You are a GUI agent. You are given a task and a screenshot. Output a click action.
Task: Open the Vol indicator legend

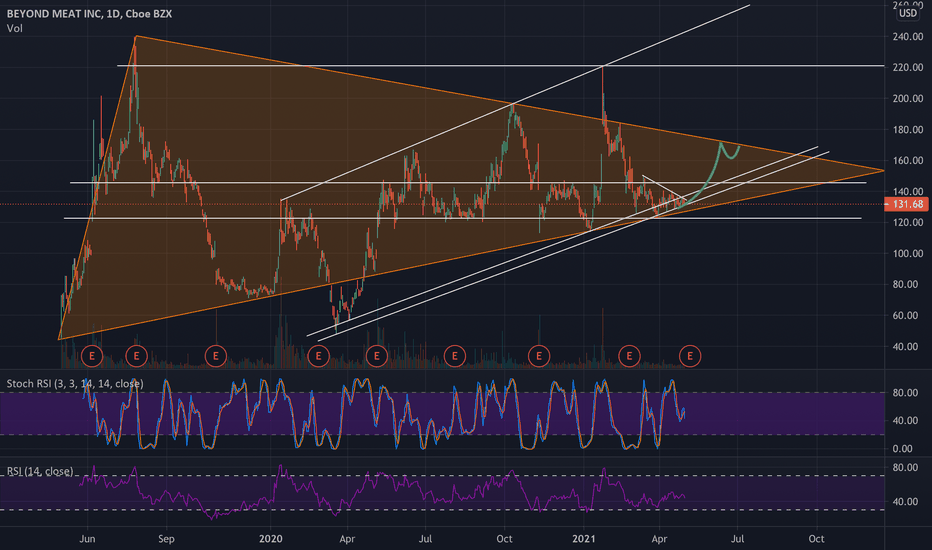pyautogui.click(x=15, y=28)
